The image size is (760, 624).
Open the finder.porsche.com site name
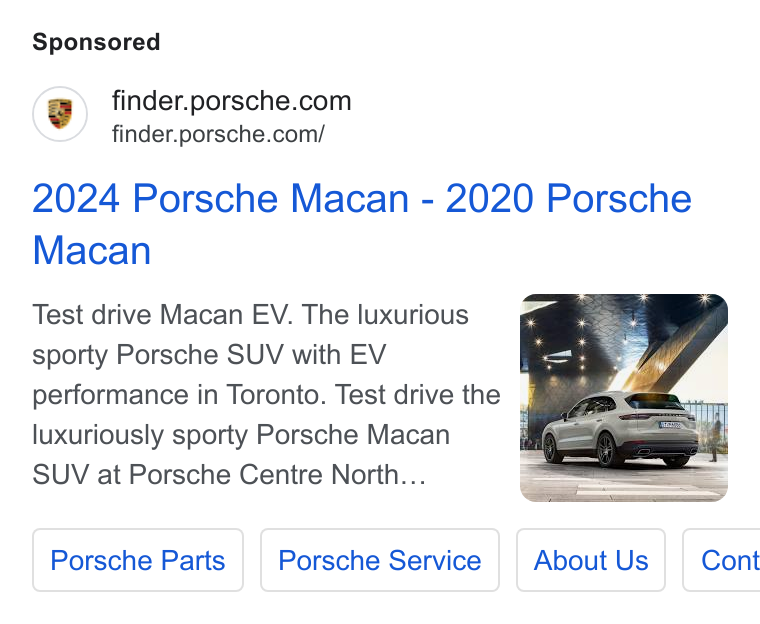[231, 101]
